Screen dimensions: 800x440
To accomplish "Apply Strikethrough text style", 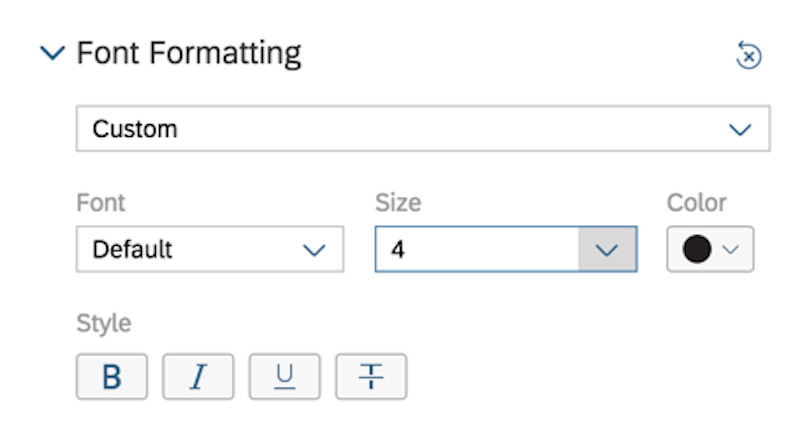I will [x=371, y=377].
